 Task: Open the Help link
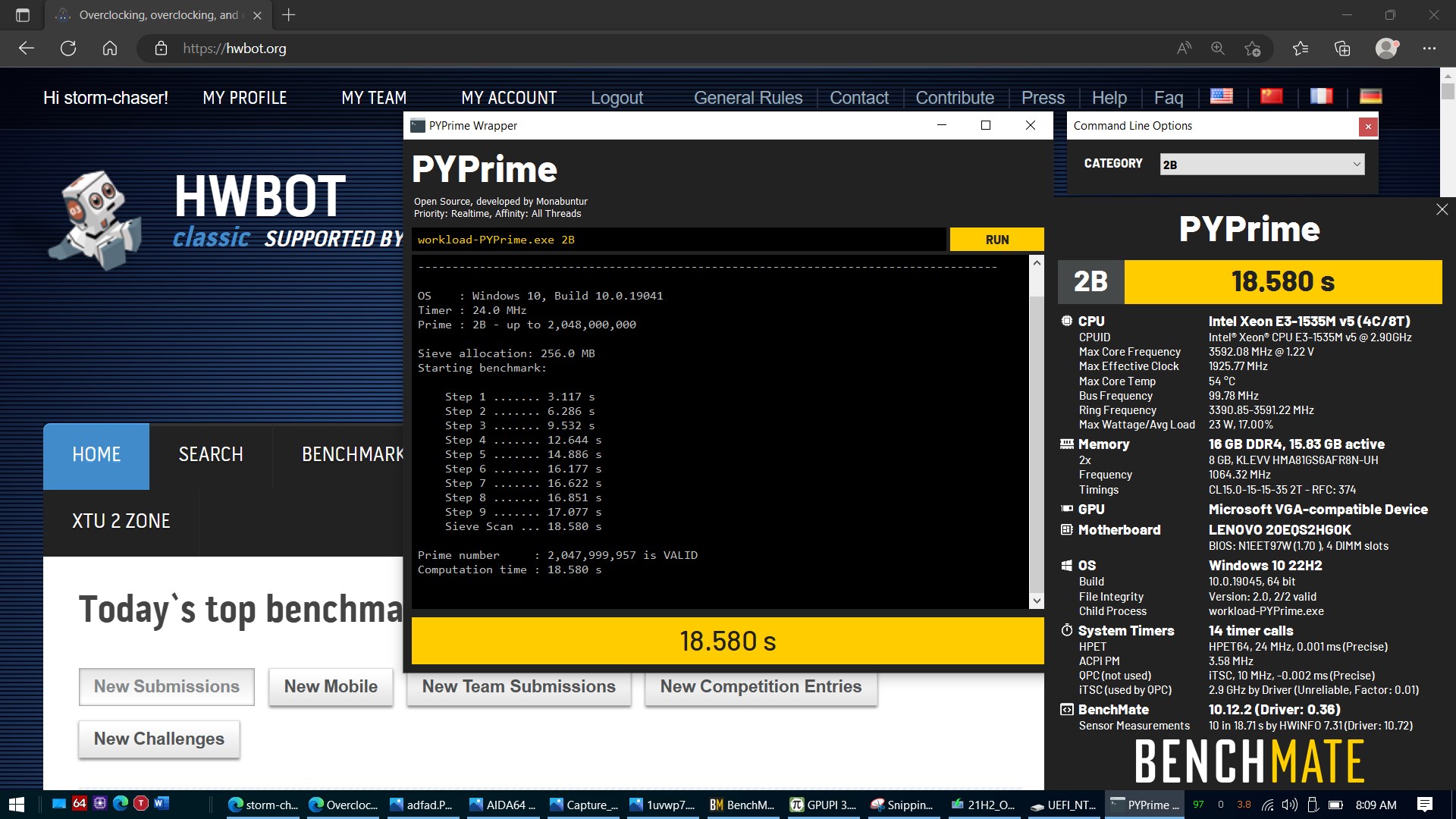[1109, 98]
